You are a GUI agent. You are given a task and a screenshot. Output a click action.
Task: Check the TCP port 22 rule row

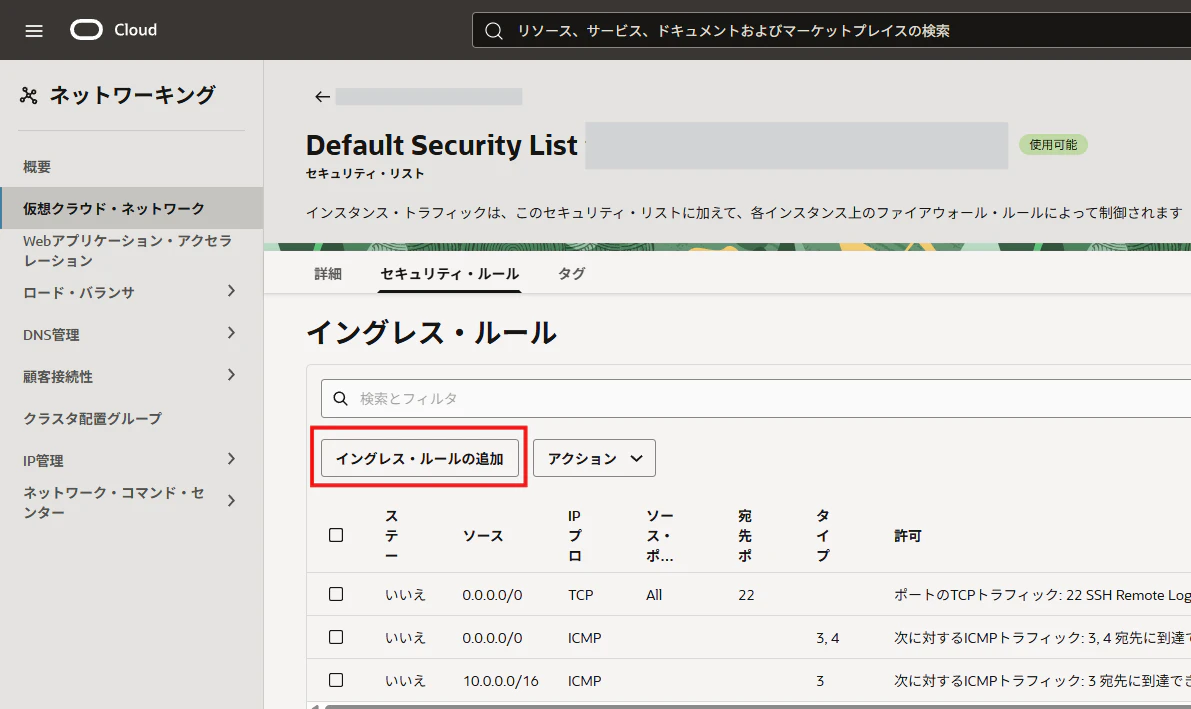[x=336, y=593]
